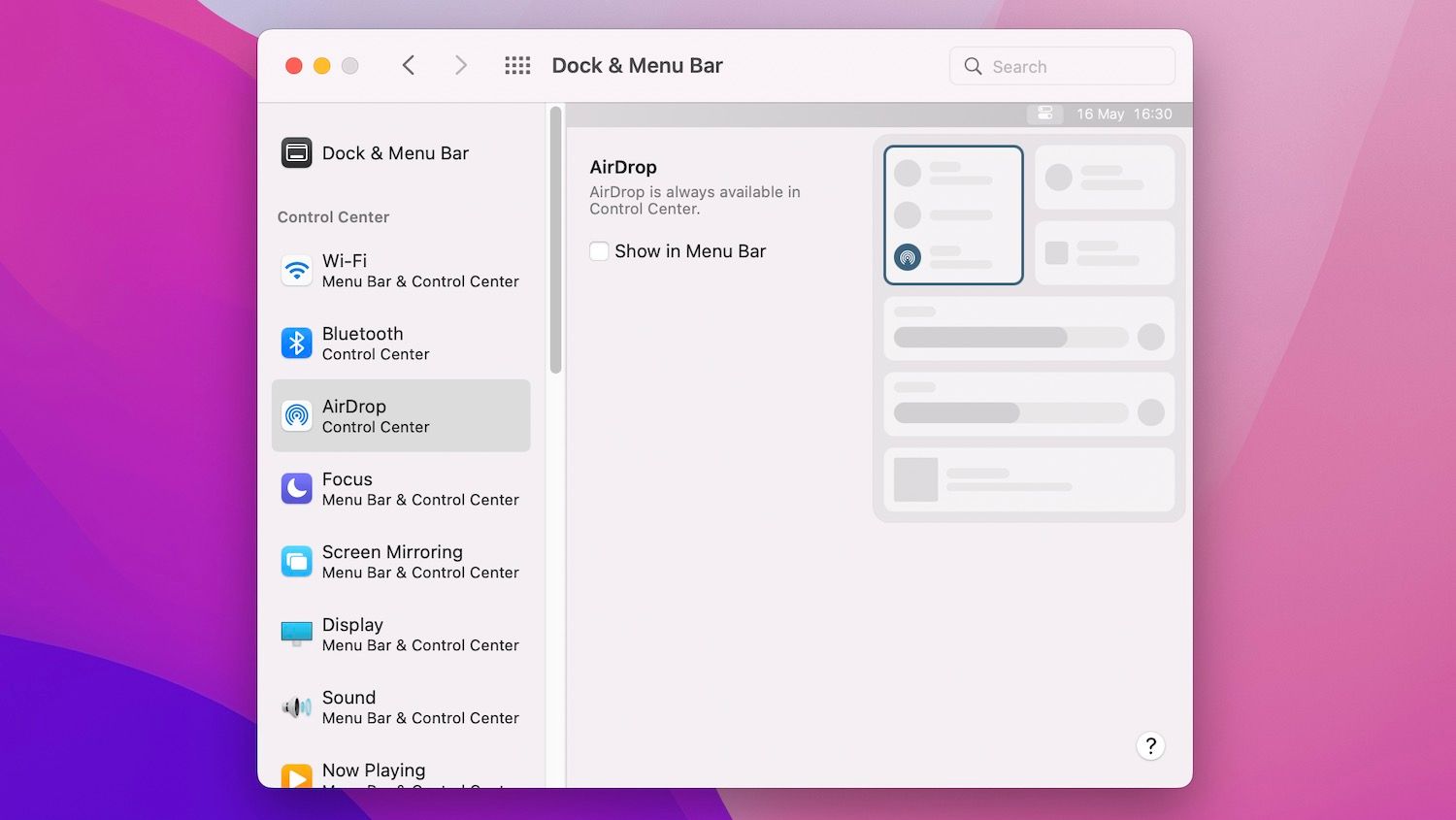Click the Bluetooth sidebar icon
Screen dimensions: 1456x820
point(296,343)
